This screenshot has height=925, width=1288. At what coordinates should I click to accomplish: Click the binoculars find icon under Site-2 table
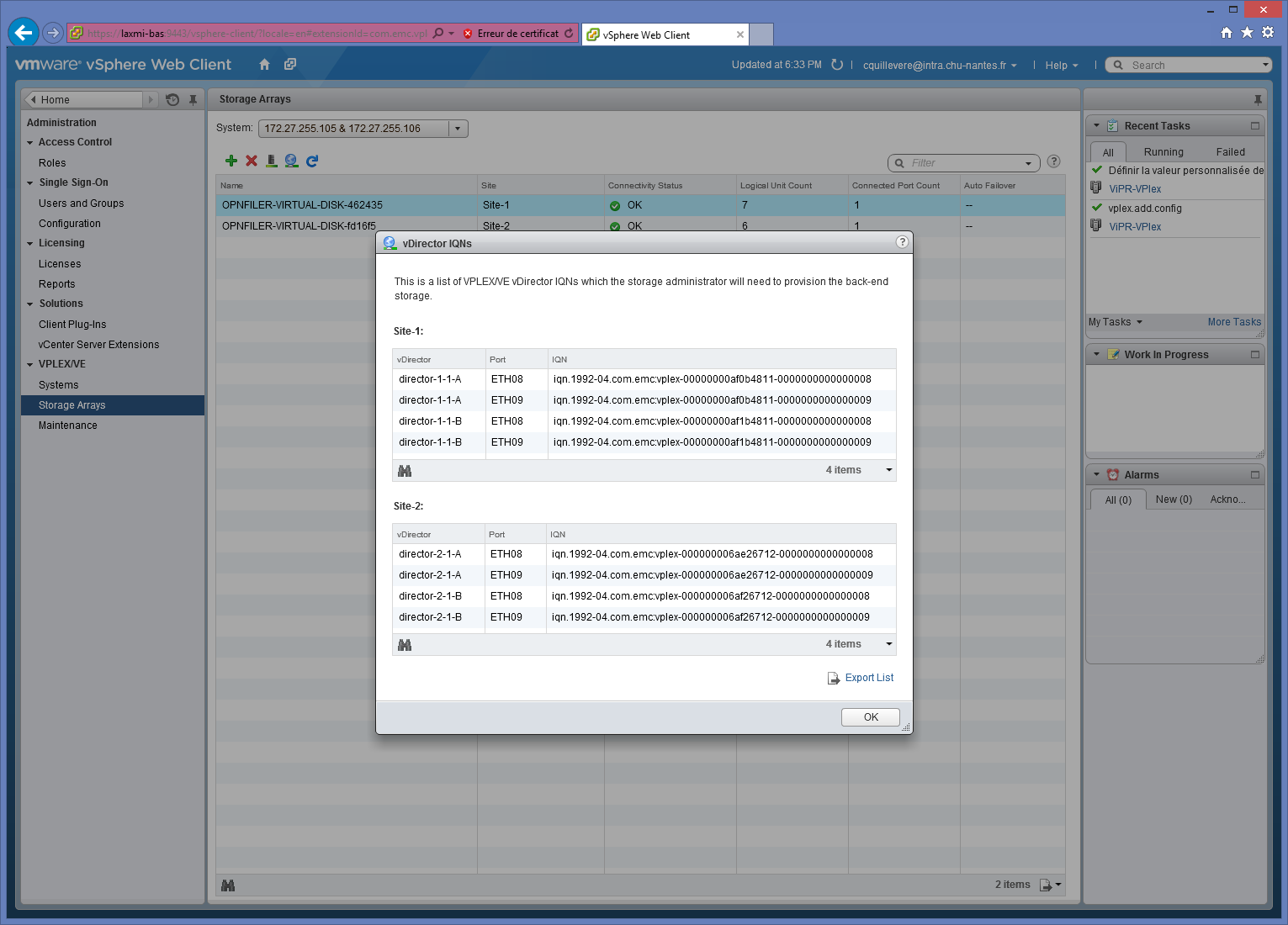click(405, 645)
